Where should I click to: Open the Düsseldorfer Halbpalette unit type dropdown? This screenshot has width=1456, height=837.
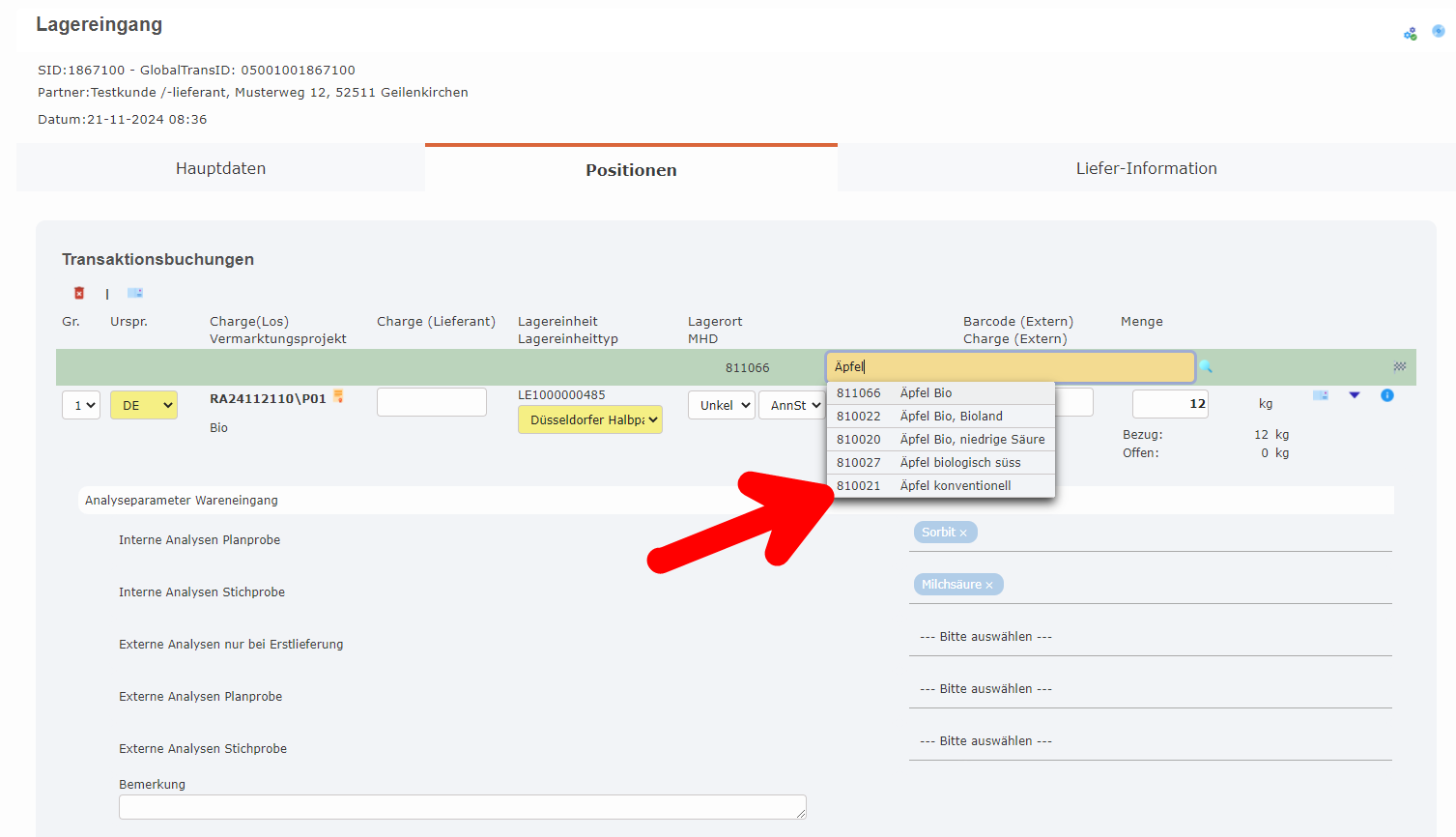[x=590, y=419]
